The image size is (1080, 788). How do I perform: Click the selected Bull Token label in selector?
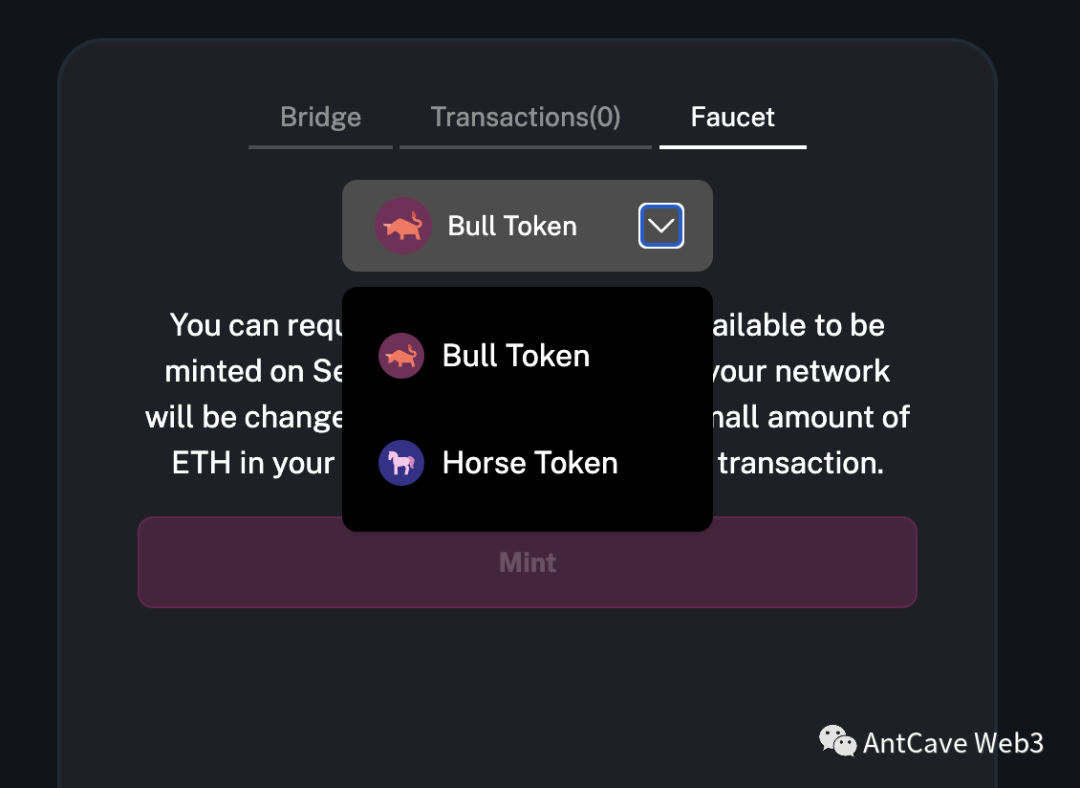(x=512, y=226)
